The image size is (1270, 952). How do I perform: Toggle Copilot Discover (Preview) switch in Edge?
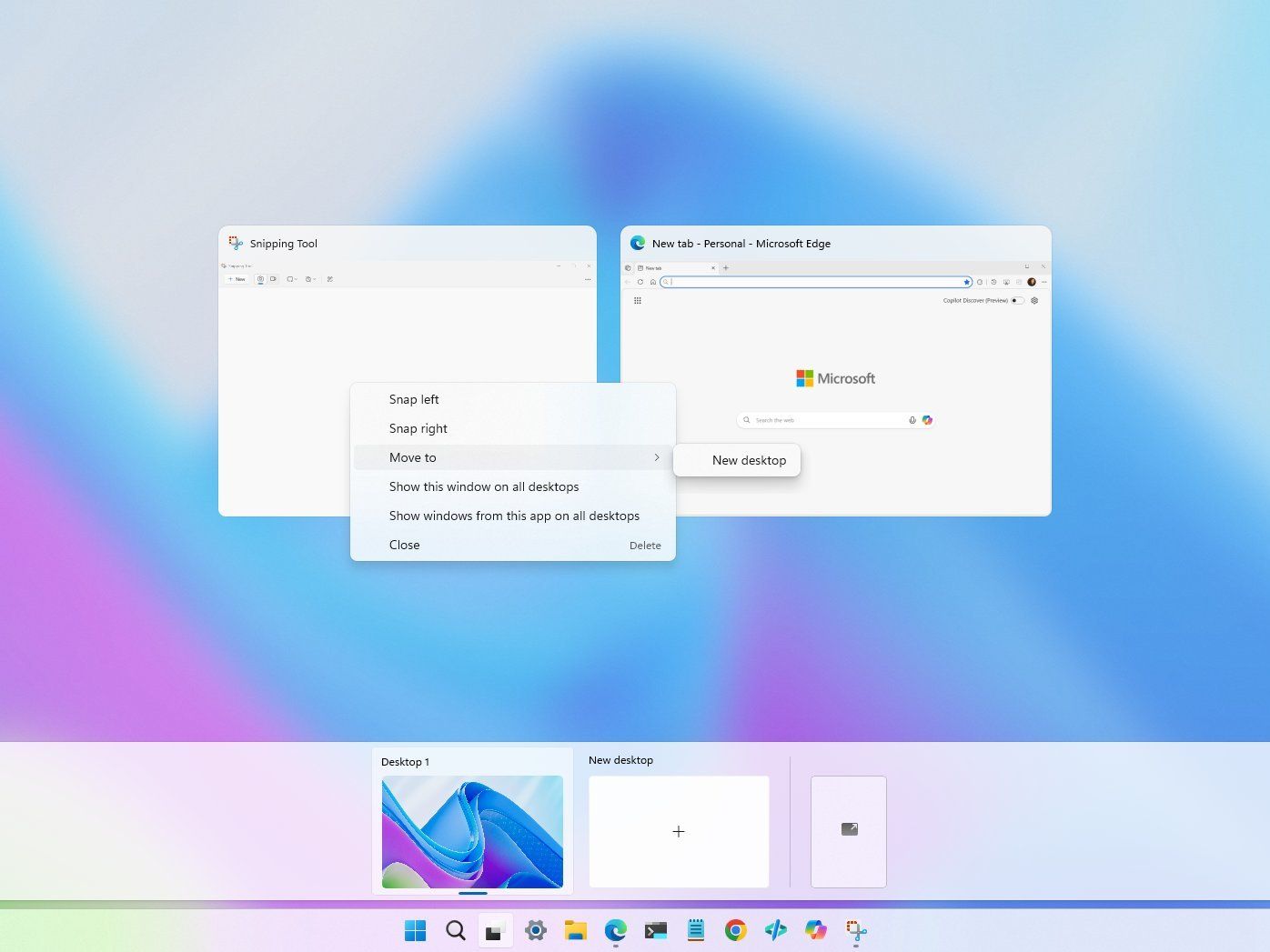(x=1017, y=300)
